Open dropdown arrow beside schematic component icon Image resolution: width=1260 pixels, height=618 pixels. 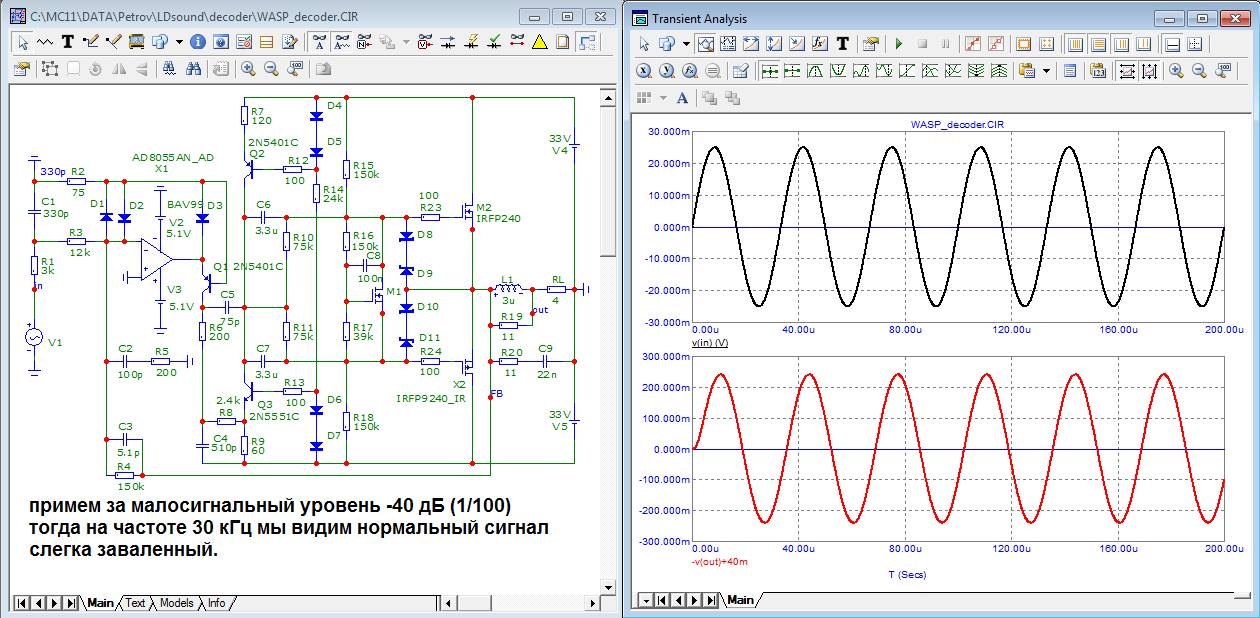tap(179, 42)
